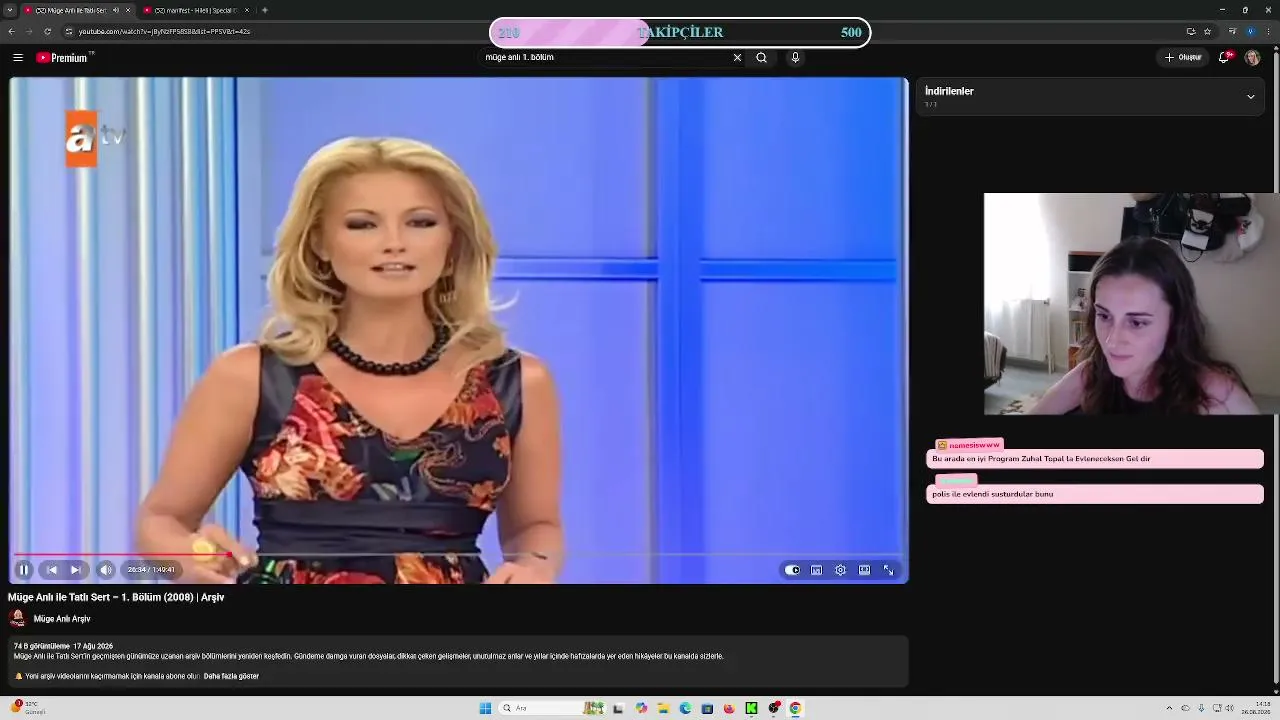The width and height of the screenshot is (1280, 720).
Task: Close the manifest browser tab
Action: tap(248, 10)
